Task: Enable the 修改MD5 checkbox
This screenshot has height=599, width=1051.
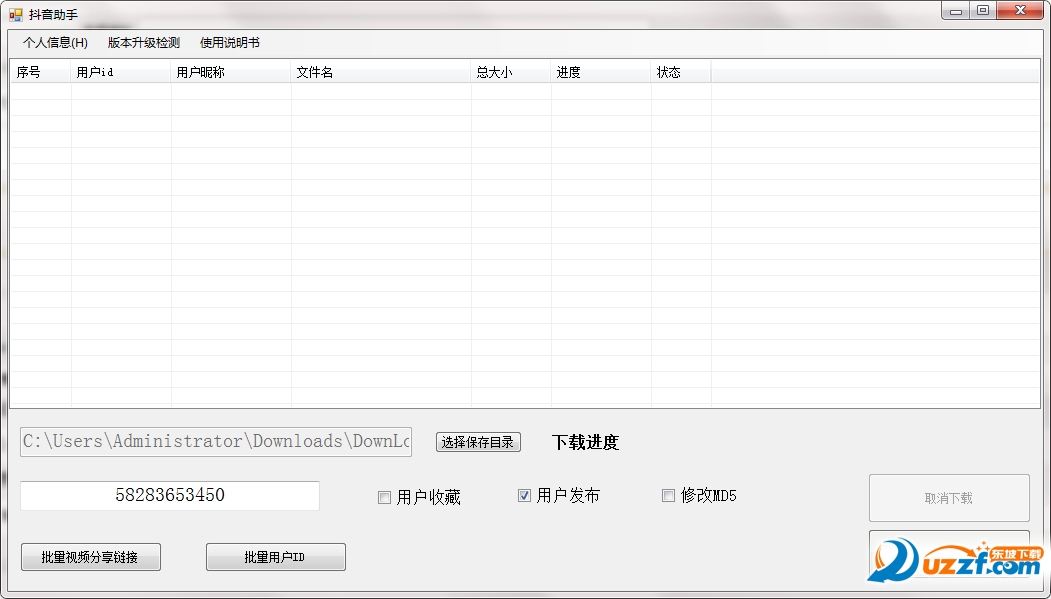Action: [668, 495]
